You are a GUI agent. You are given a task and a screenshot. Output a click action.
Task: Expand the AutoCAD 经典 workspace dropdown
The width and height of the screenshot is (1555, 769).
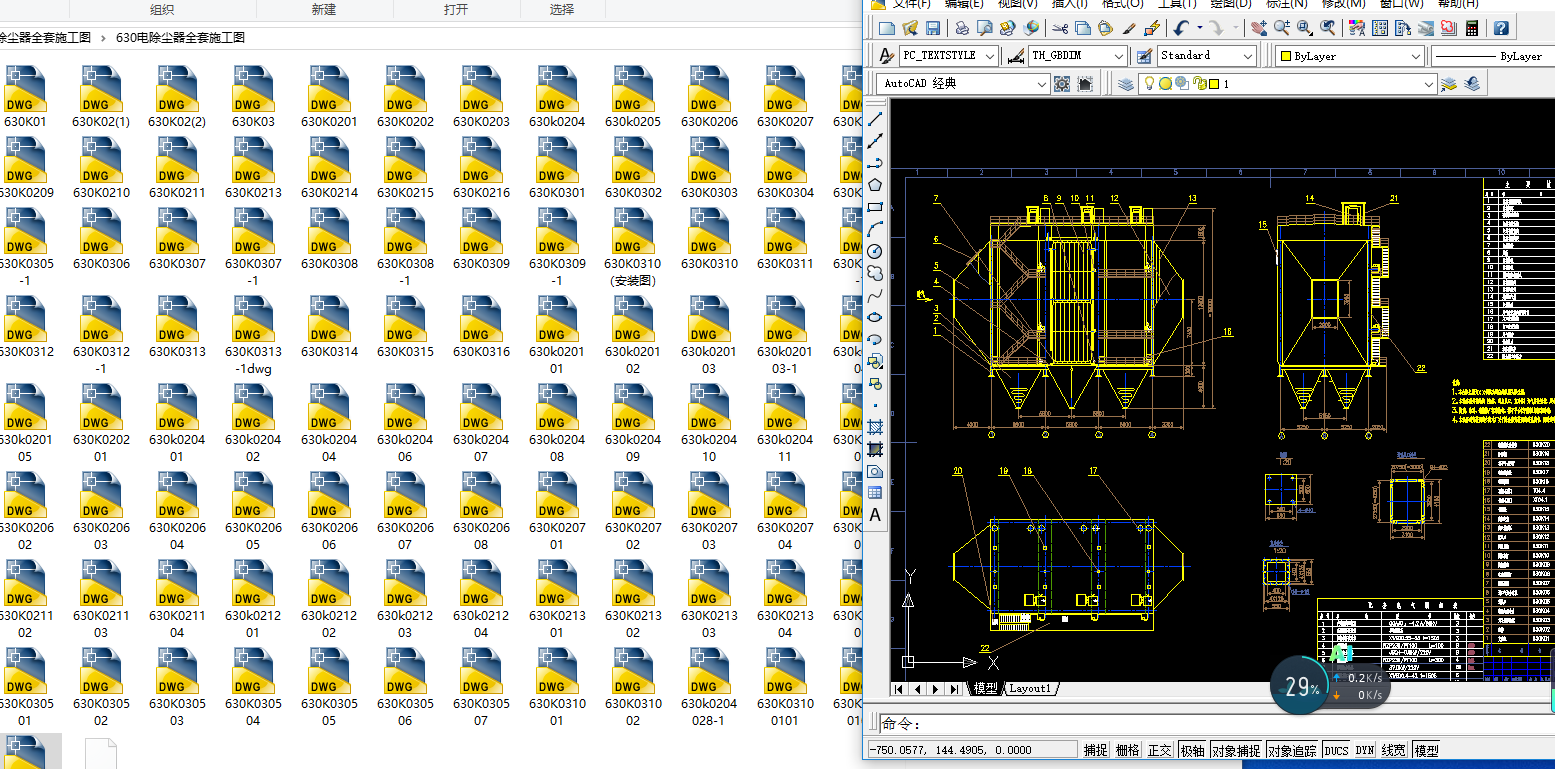pyautogui.click(x=1041, y=84)
